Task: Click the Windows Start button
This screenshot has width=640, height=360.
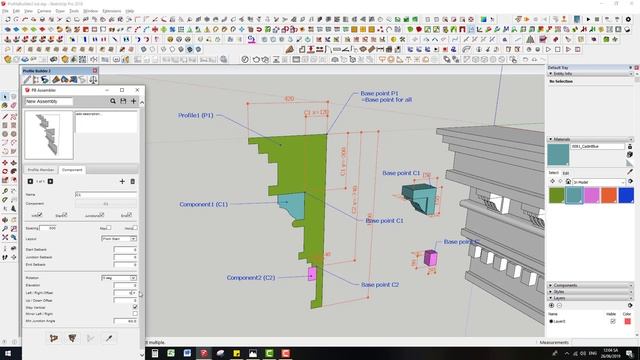Action: click(x=8, y=353)
